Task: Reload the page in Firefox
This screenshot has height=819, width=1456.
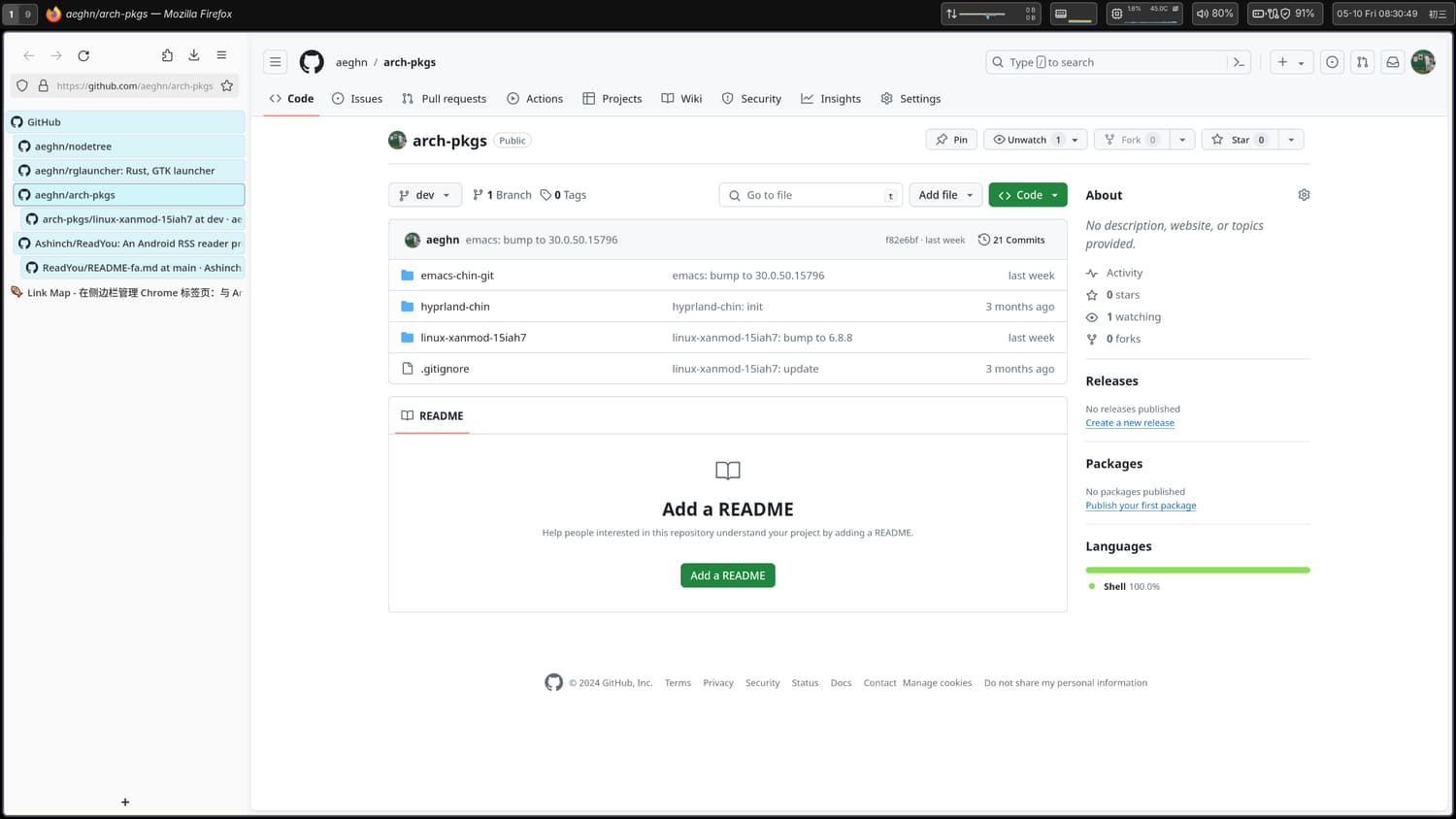Action: 83,56
